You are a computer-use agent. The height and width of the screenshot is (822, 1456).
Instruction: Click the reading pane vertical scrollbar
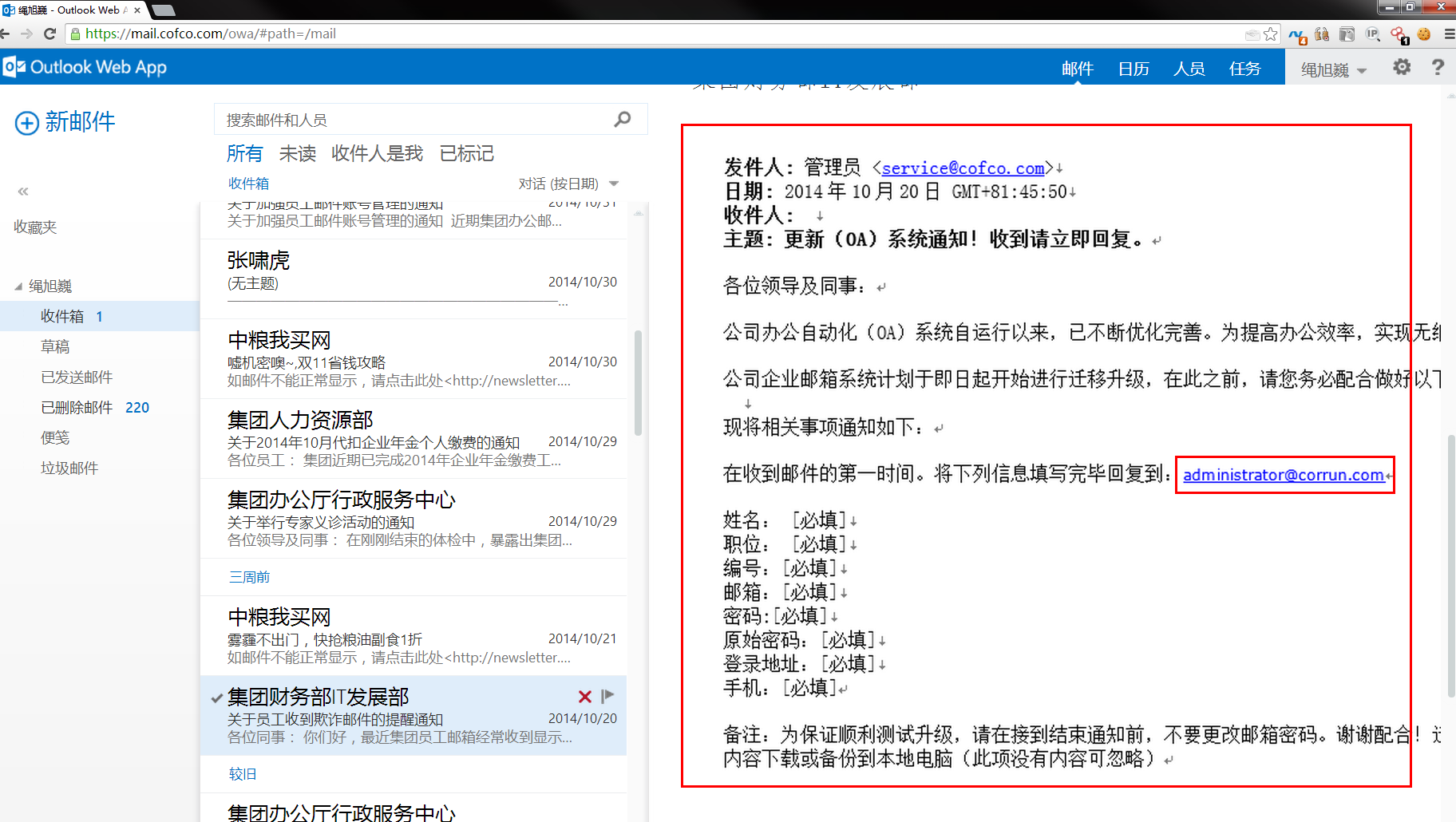point(1450,567)
